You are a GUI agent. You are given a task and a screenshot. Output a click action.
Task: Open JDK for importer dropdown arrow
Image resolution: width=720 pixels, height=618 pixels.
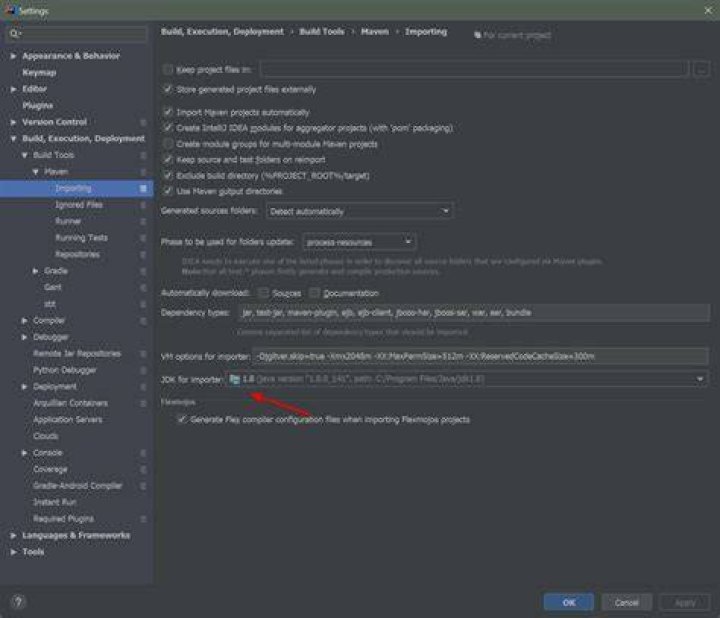tap(700, 379)
